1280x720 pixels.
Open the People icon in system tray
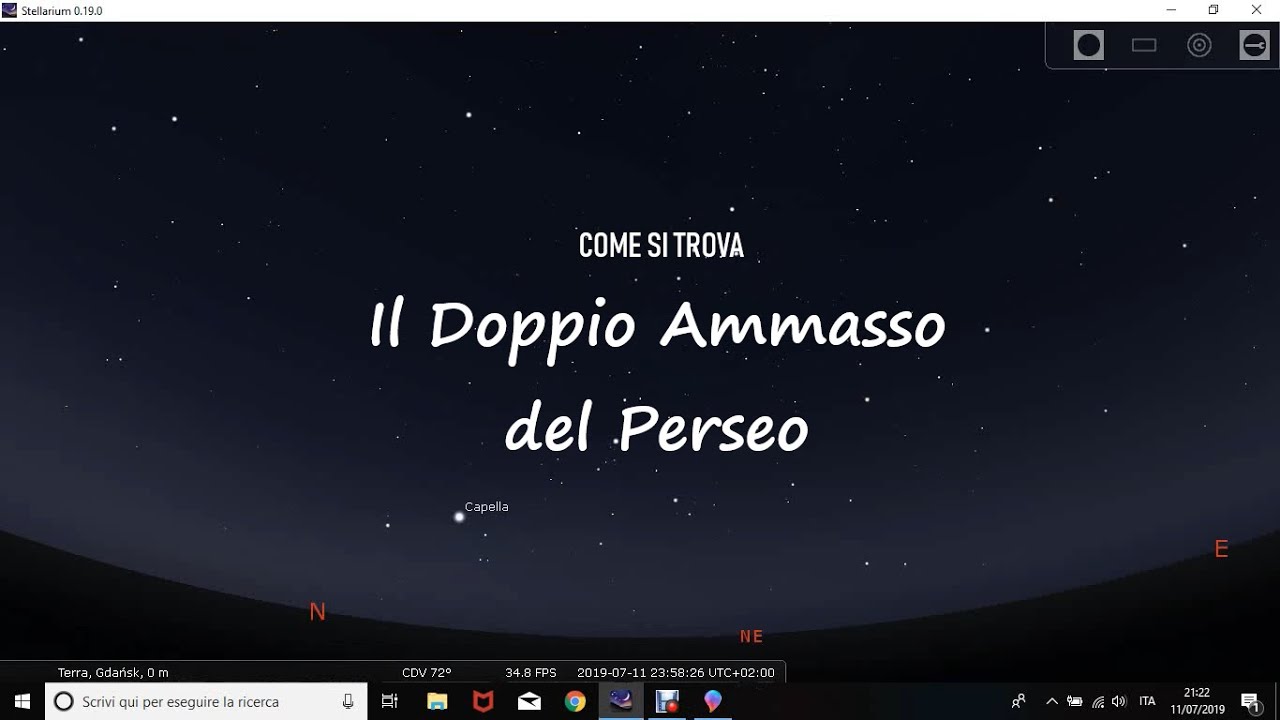[x=1019, y=702]
